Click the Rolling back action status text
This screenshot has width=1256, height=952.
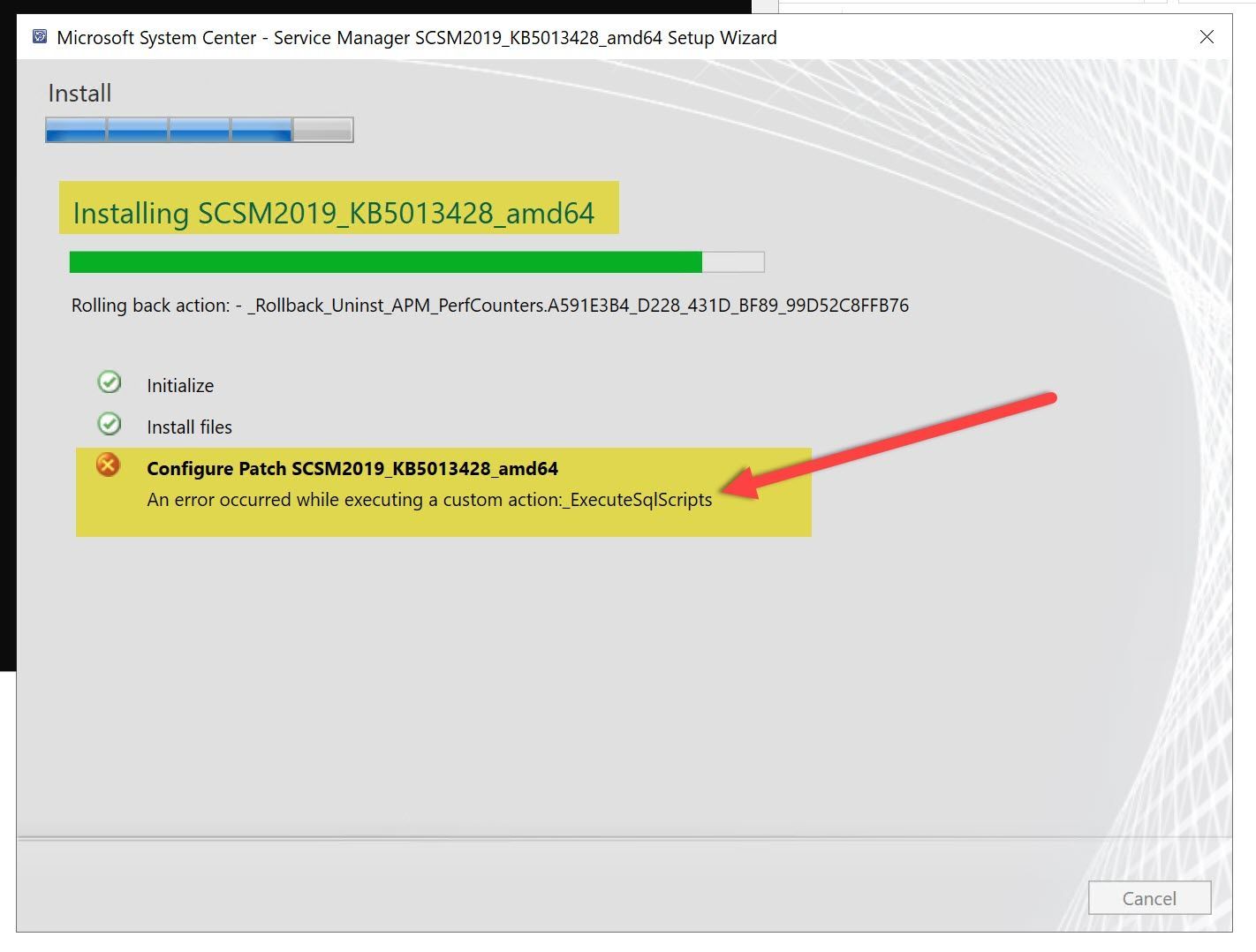pyautogui.click(x=489, y=305)
